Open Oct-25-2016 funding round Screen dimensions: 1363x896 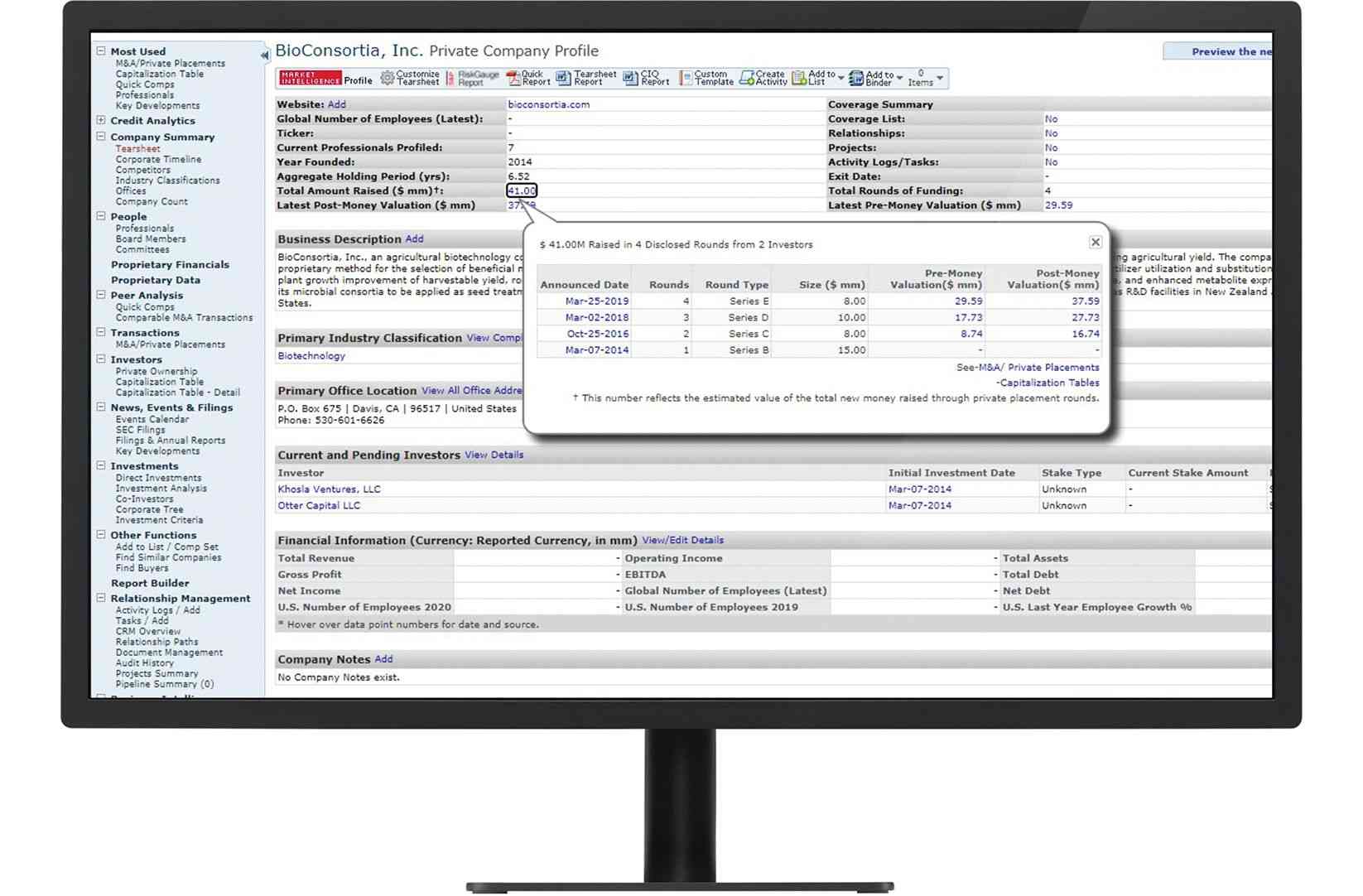click(x=597, y=334)
